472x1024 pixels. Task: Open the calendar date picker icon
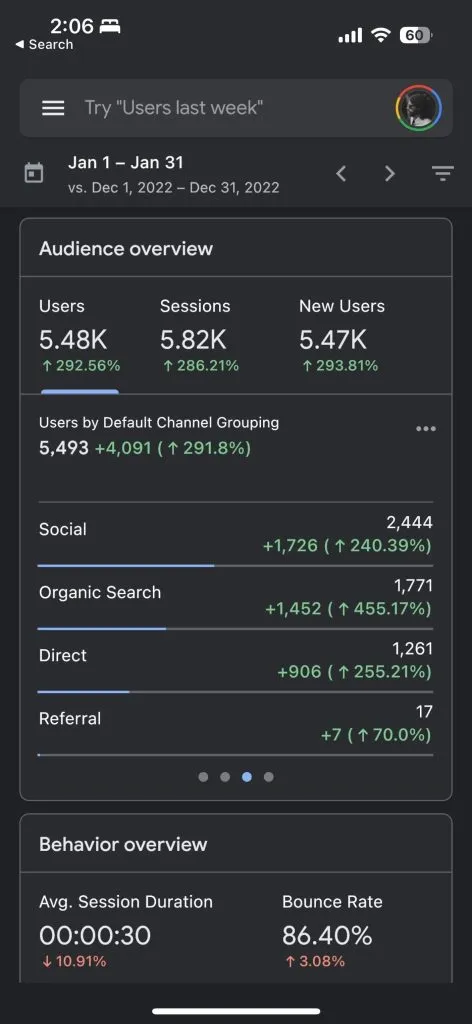click(33, 174)
